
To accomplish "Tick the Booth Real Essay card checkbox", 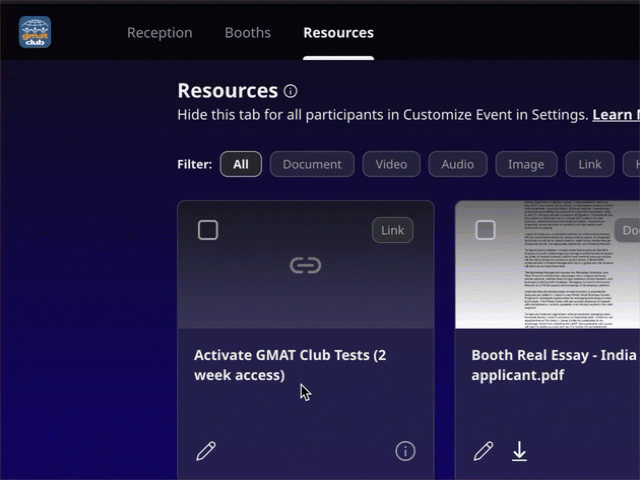I will click(x=485, y=230).
